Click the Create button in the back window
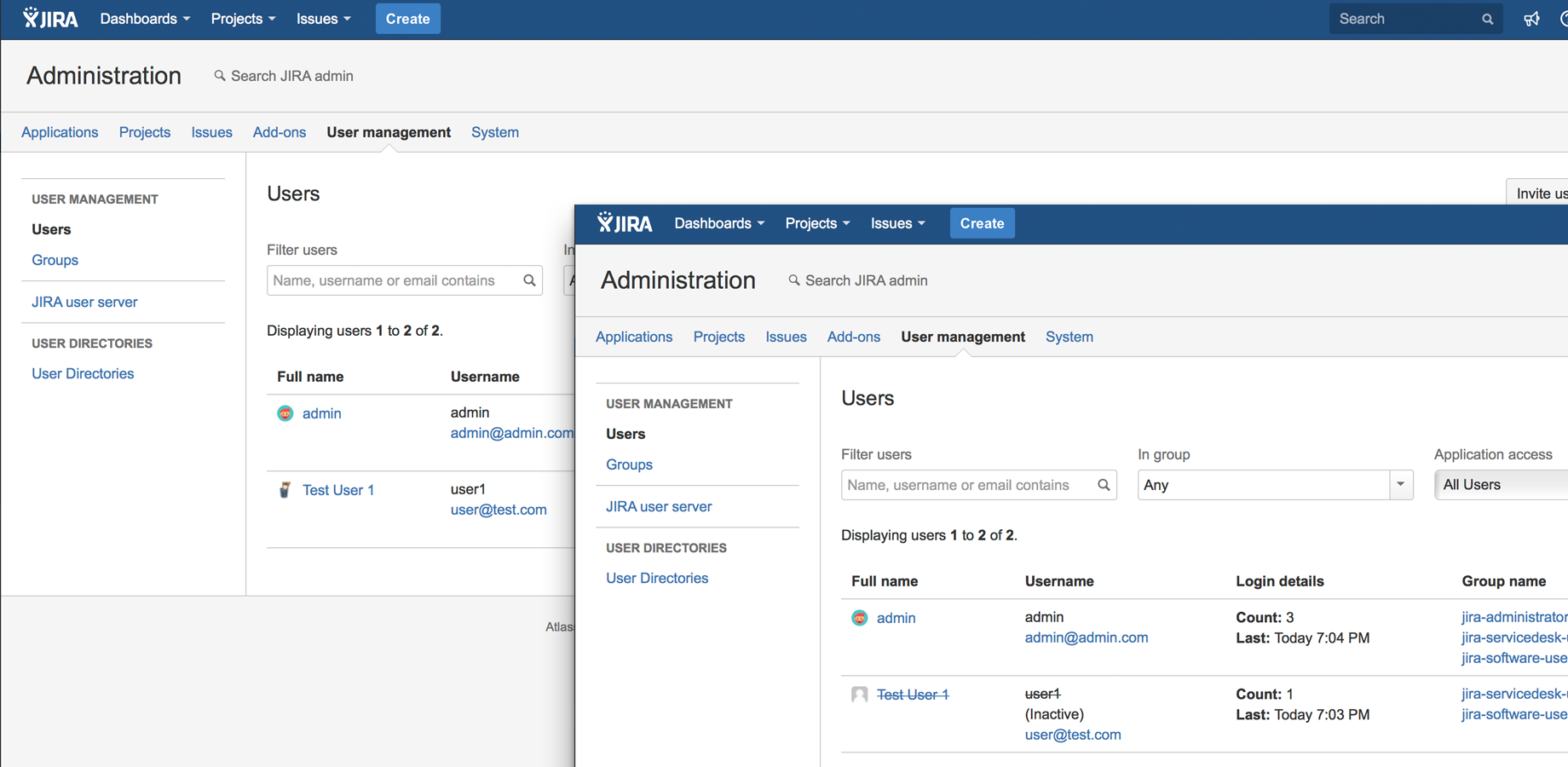 pyautogui.click(x=407, y=19)
